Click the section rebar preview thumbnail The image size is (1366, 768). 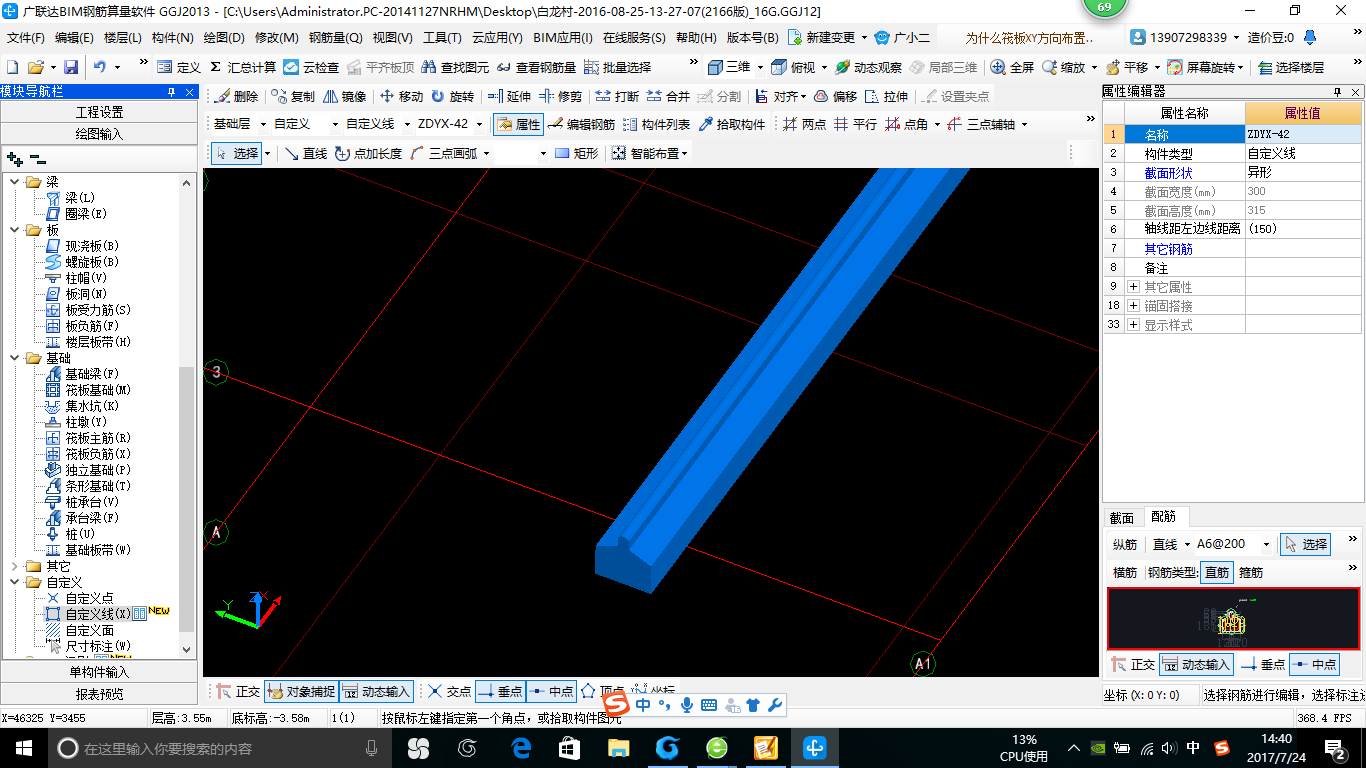pyautogui.click(x=1233, y=619)
